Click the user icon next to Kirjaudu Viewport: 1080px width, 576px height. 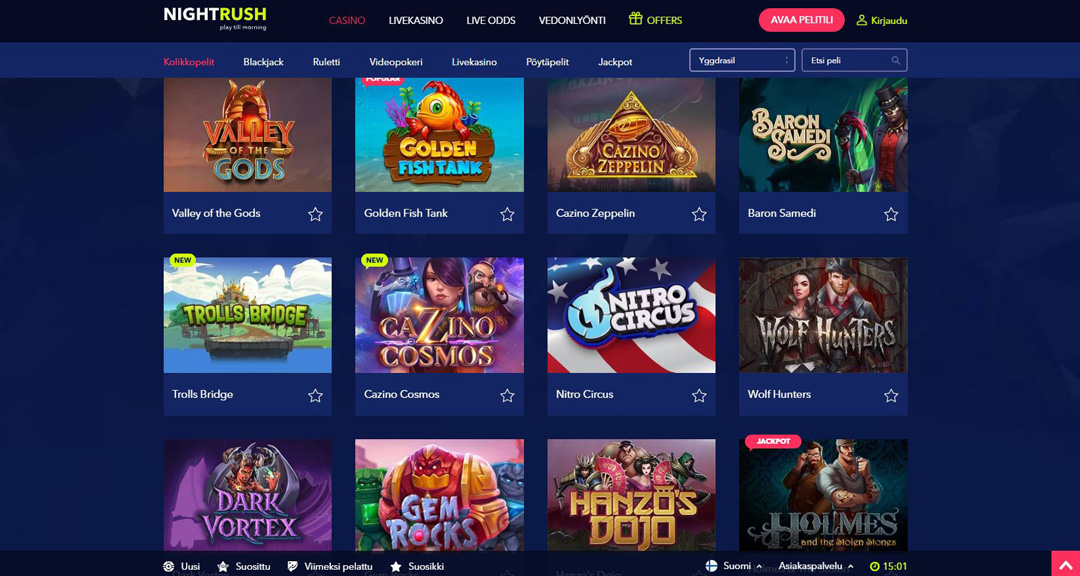[861, 21]
